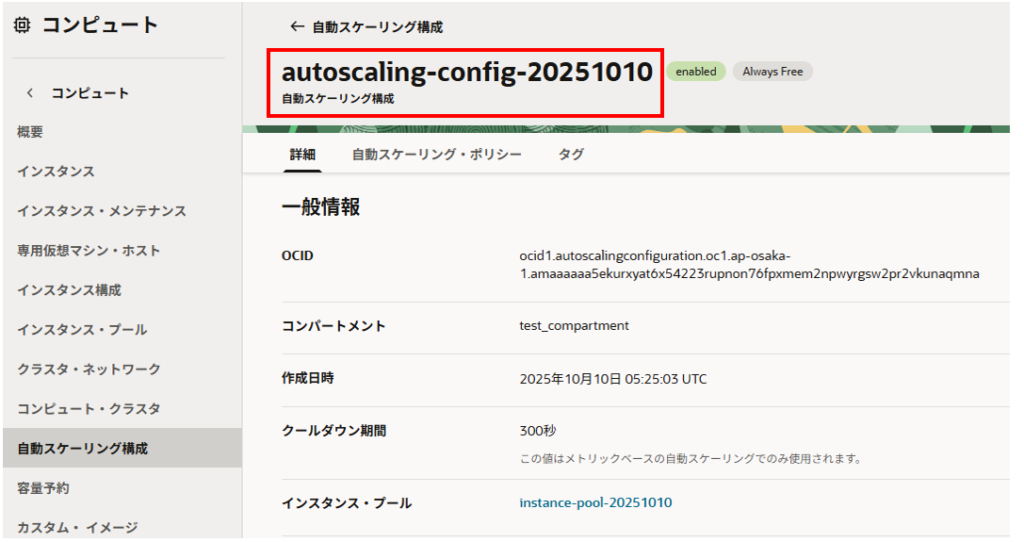
Task: Go to 専用仮想マシン・ホスト page
Action: 88,251
